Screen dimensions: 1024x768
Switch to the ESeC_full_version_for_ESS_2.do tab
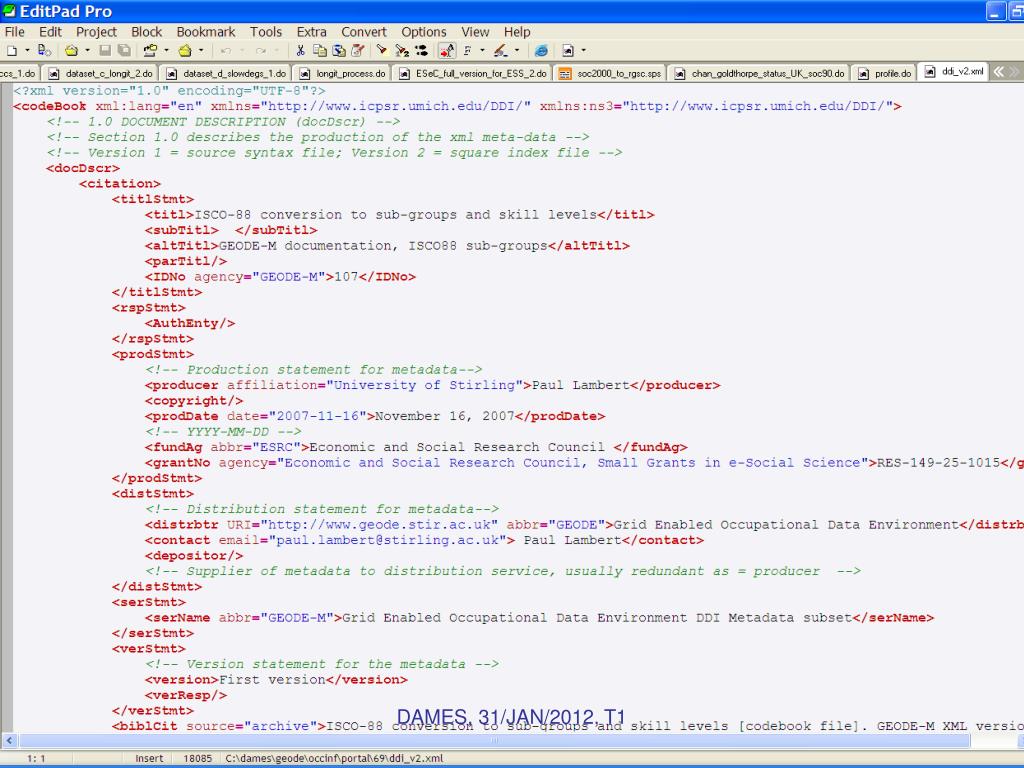[473, 73]
